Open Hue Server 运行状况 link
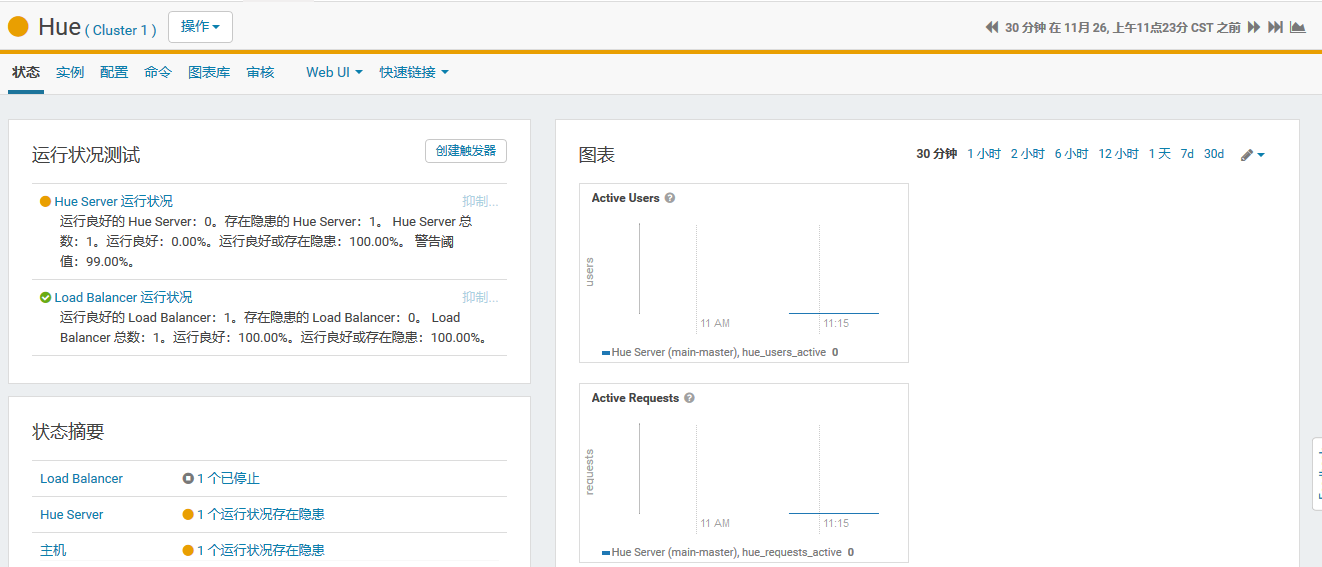 (x=113, y=201)
